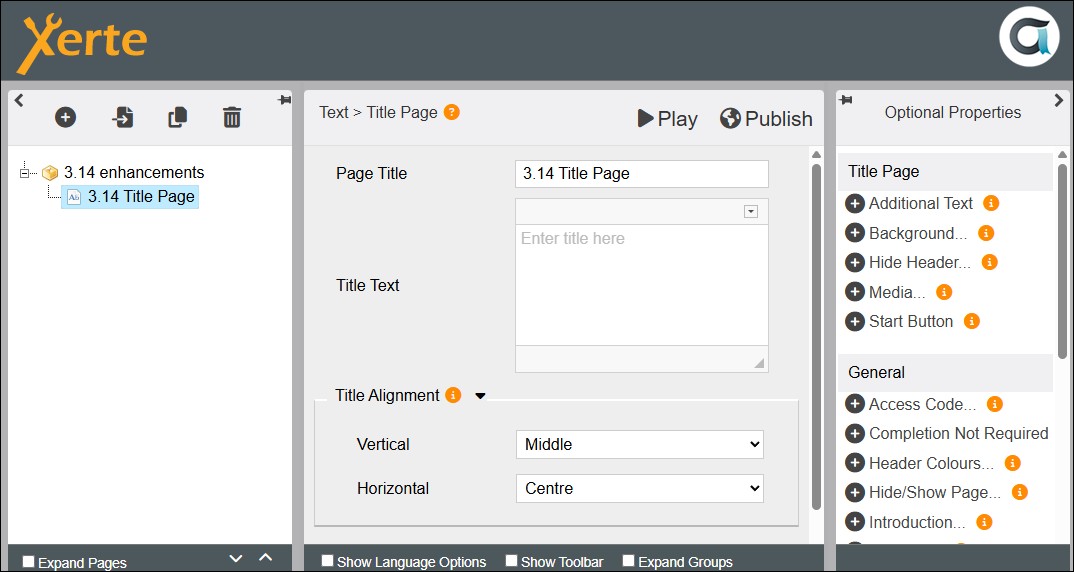Click the Publish button
The height and width of the screenshot is (572, 1074).
766,119
